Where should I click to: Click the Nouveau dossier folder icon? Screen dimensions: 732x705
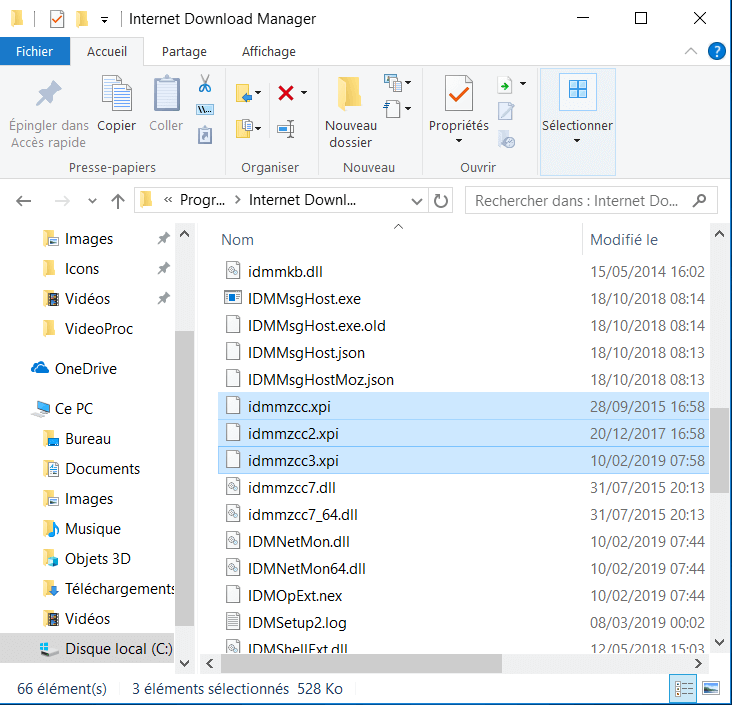(x=350, y=93)
